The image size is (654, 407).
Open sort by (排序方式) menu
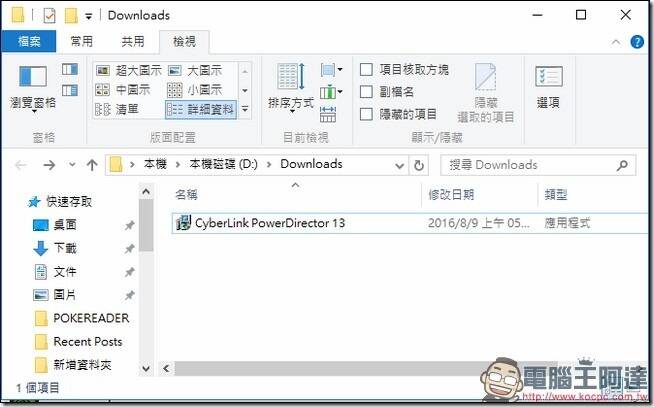point(291,88)
